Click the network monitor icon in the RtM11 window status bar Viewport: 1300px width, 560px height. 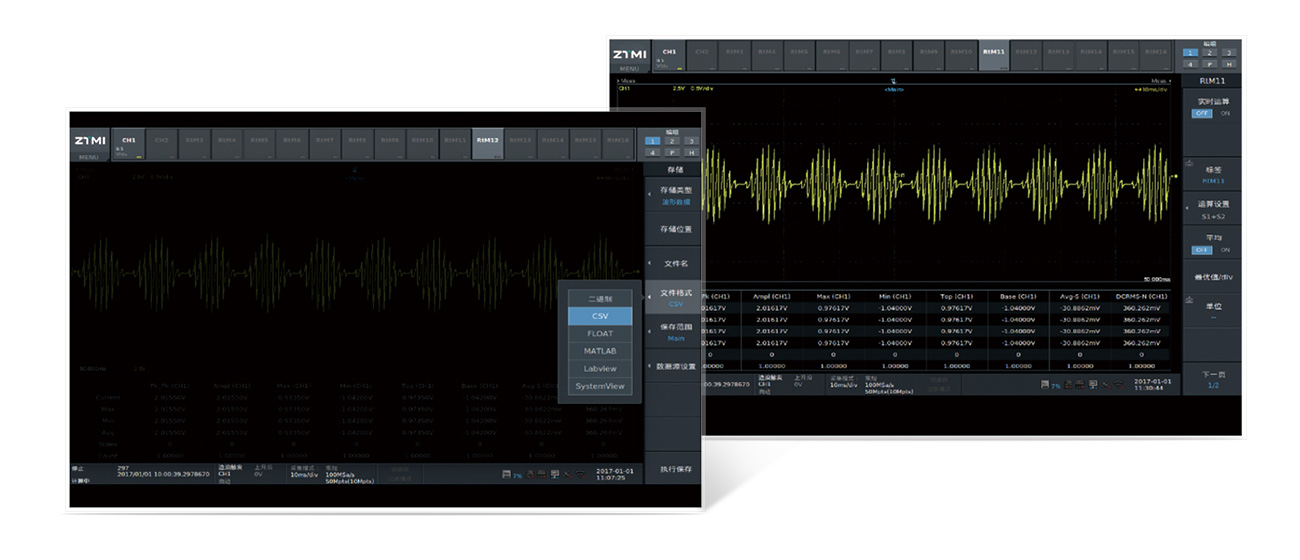(1093, 384)
